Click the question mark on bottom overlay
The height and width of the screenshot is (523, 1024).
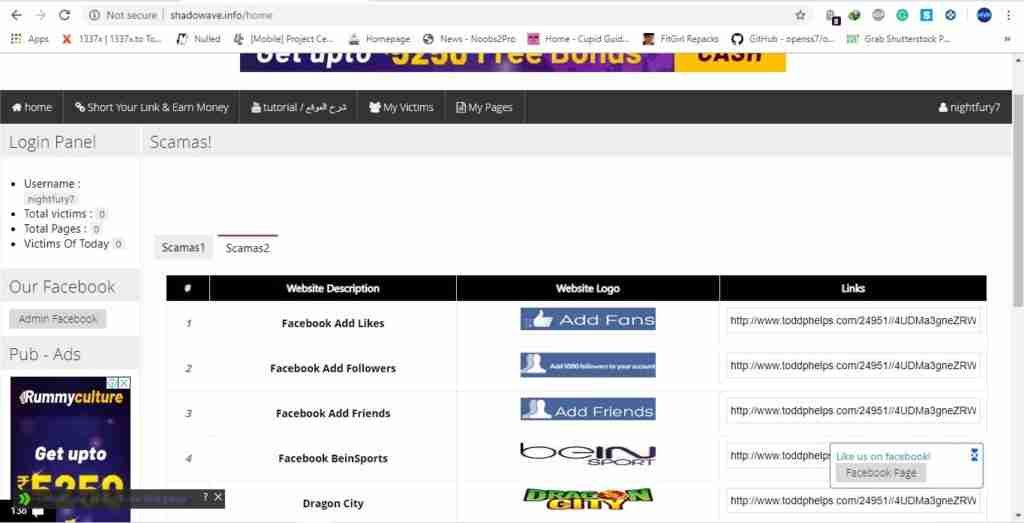pos(204,498)
